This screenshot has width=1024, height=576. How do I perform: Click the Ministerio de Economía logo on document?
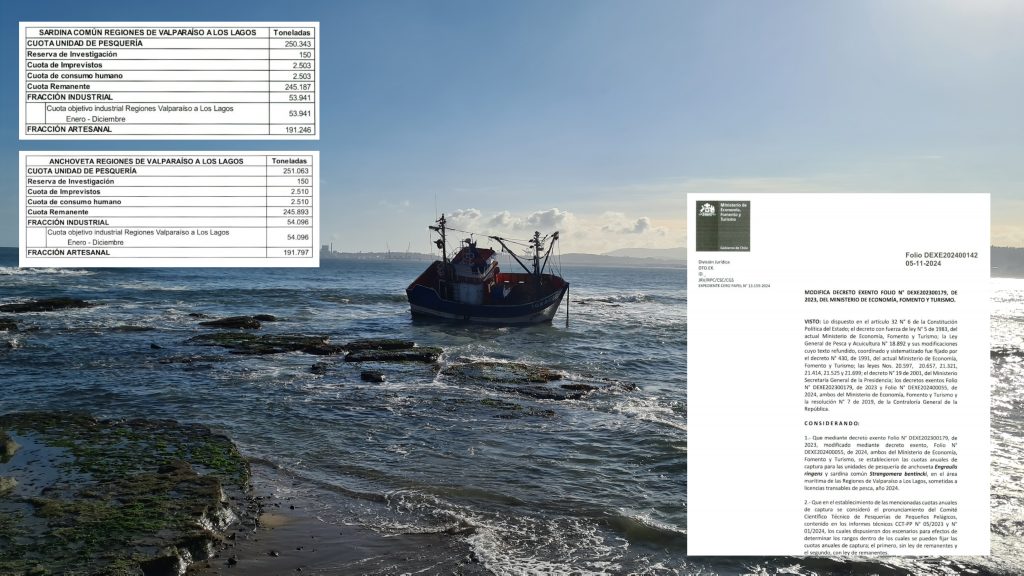click(x=723, y=225)
